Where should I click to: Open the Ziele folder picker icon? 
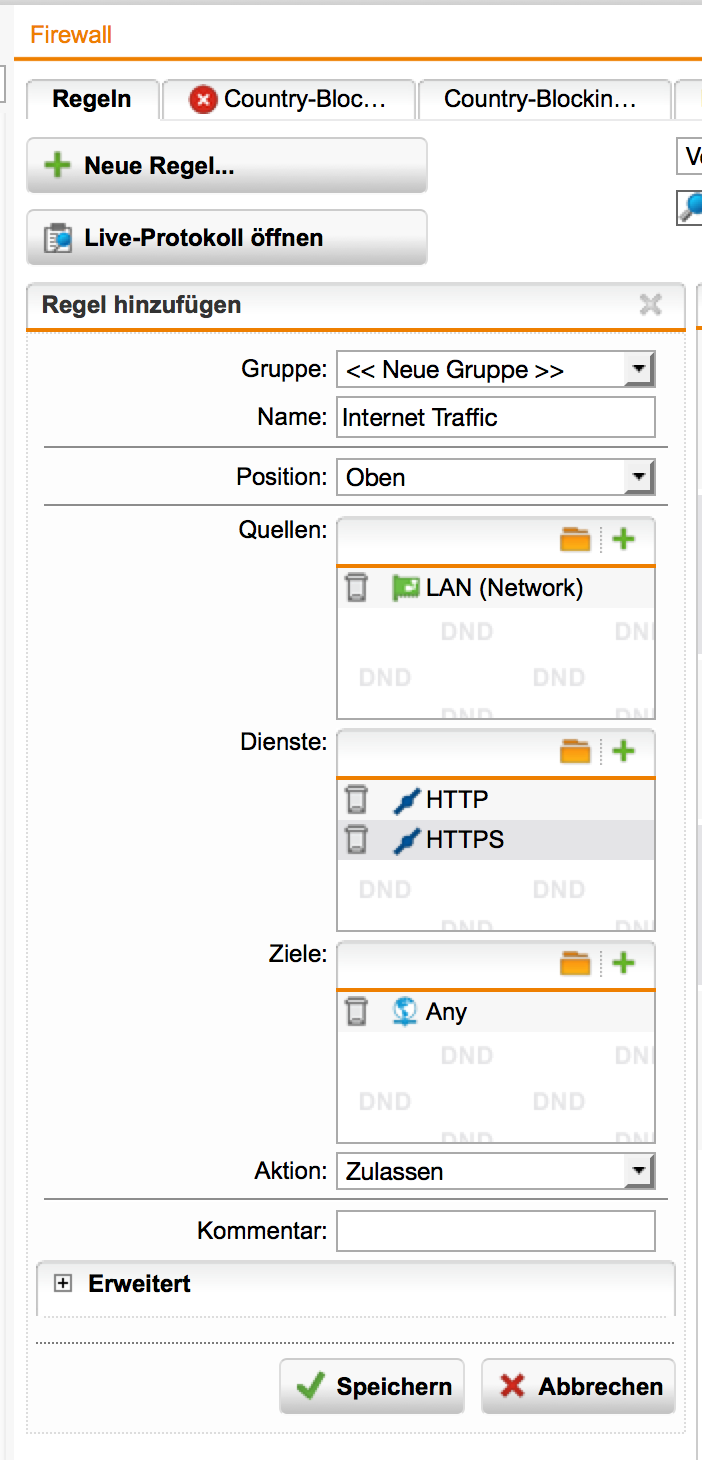click(x=575, y=963)
